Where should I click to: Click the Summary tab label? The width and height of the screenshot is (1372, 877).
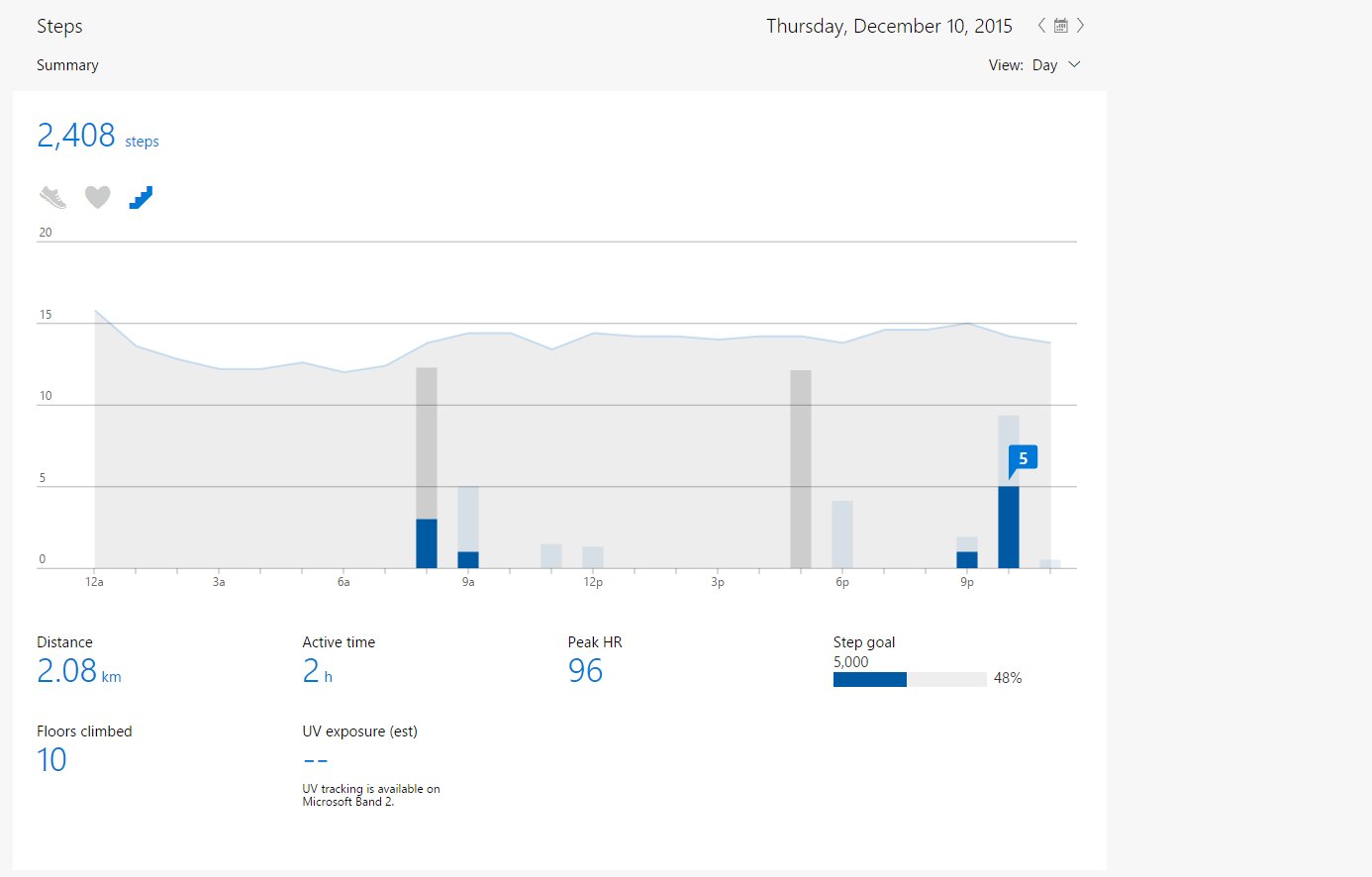pos(67,65)
